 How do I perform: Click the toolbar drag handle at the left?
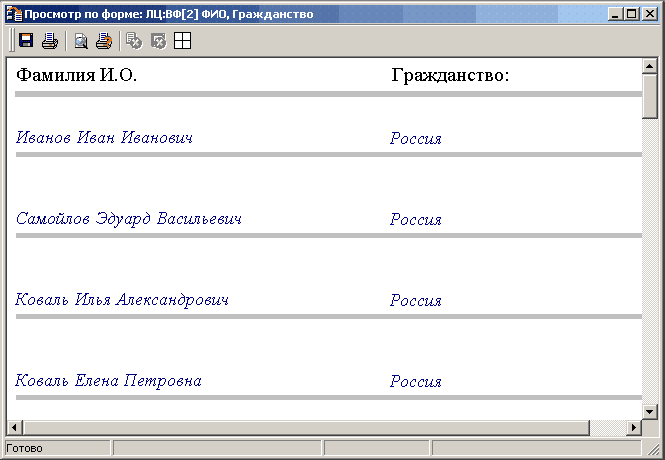[11, 41]
